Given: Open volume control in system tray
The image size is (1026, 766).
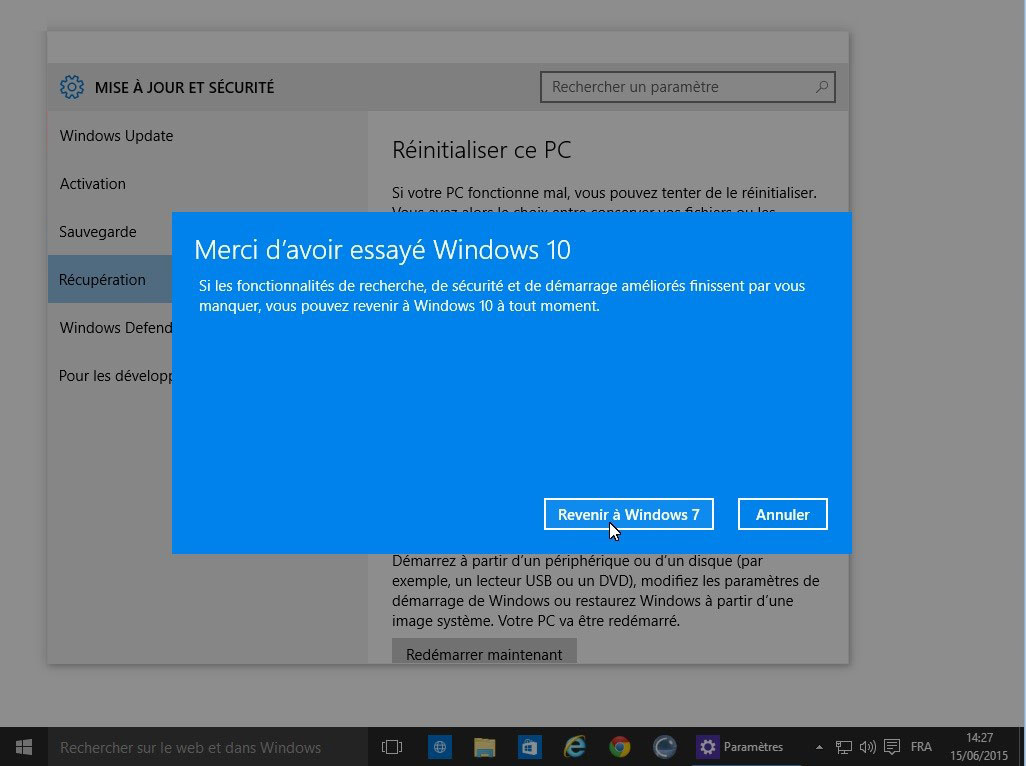Looking at the screenshot, I should point(868,747).
